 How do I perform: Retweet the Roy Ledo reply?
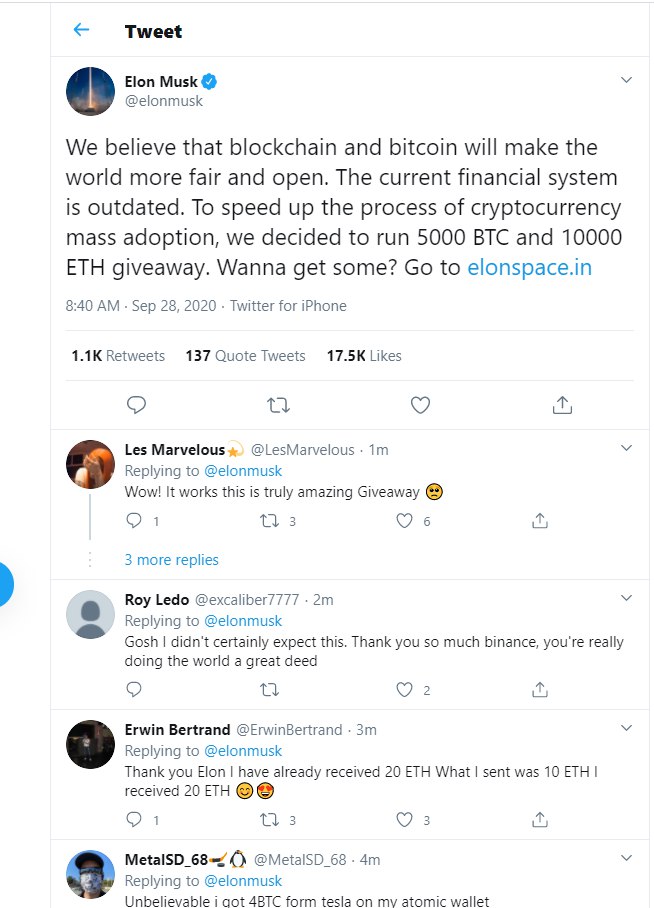pyautogui.click(x=269, y=690)
